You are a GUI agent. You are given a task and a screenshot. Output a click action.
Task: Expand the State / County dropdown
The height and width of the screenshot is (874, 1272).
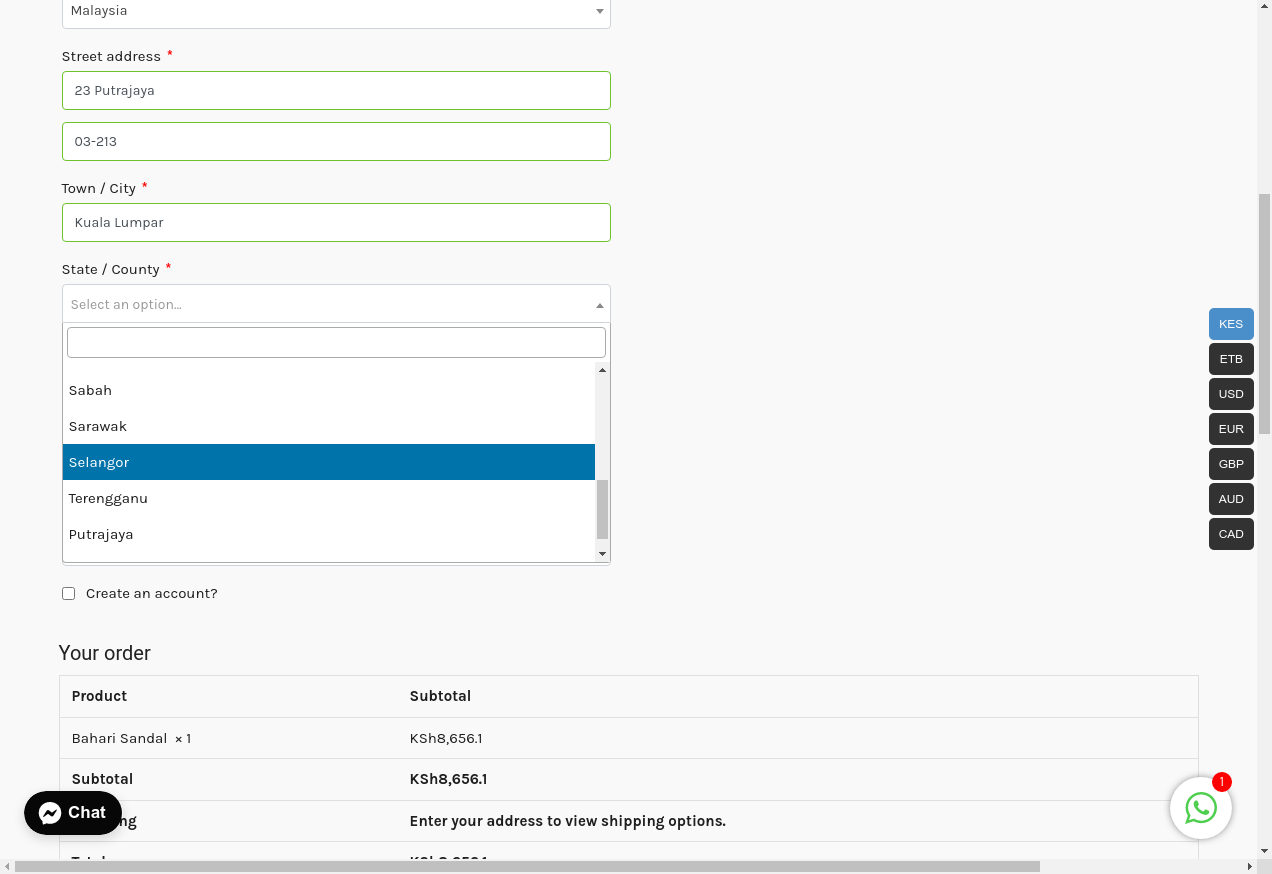335,304
